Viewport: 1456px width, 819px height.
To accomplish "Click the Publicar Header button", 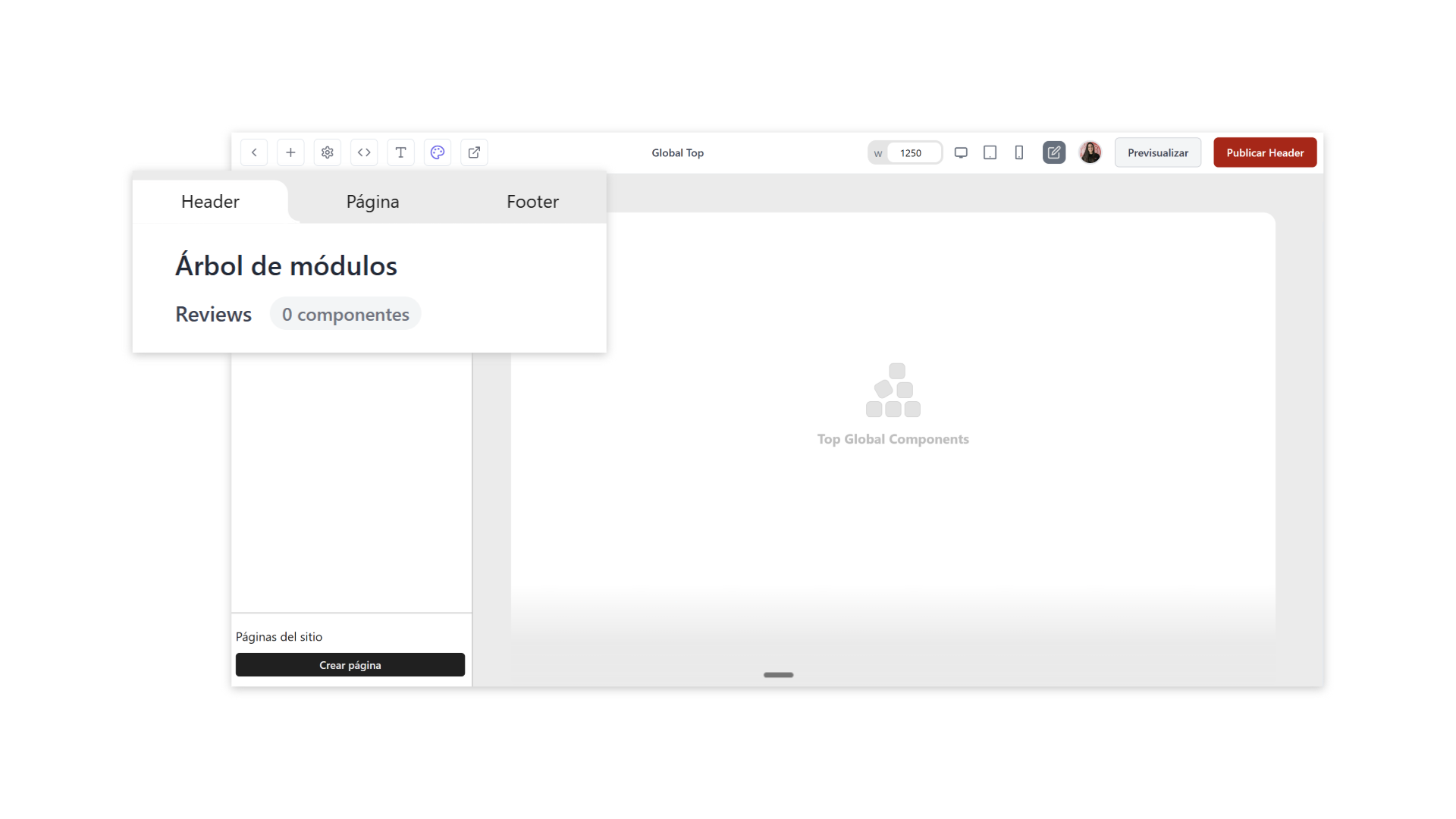I will [1265, 152].
